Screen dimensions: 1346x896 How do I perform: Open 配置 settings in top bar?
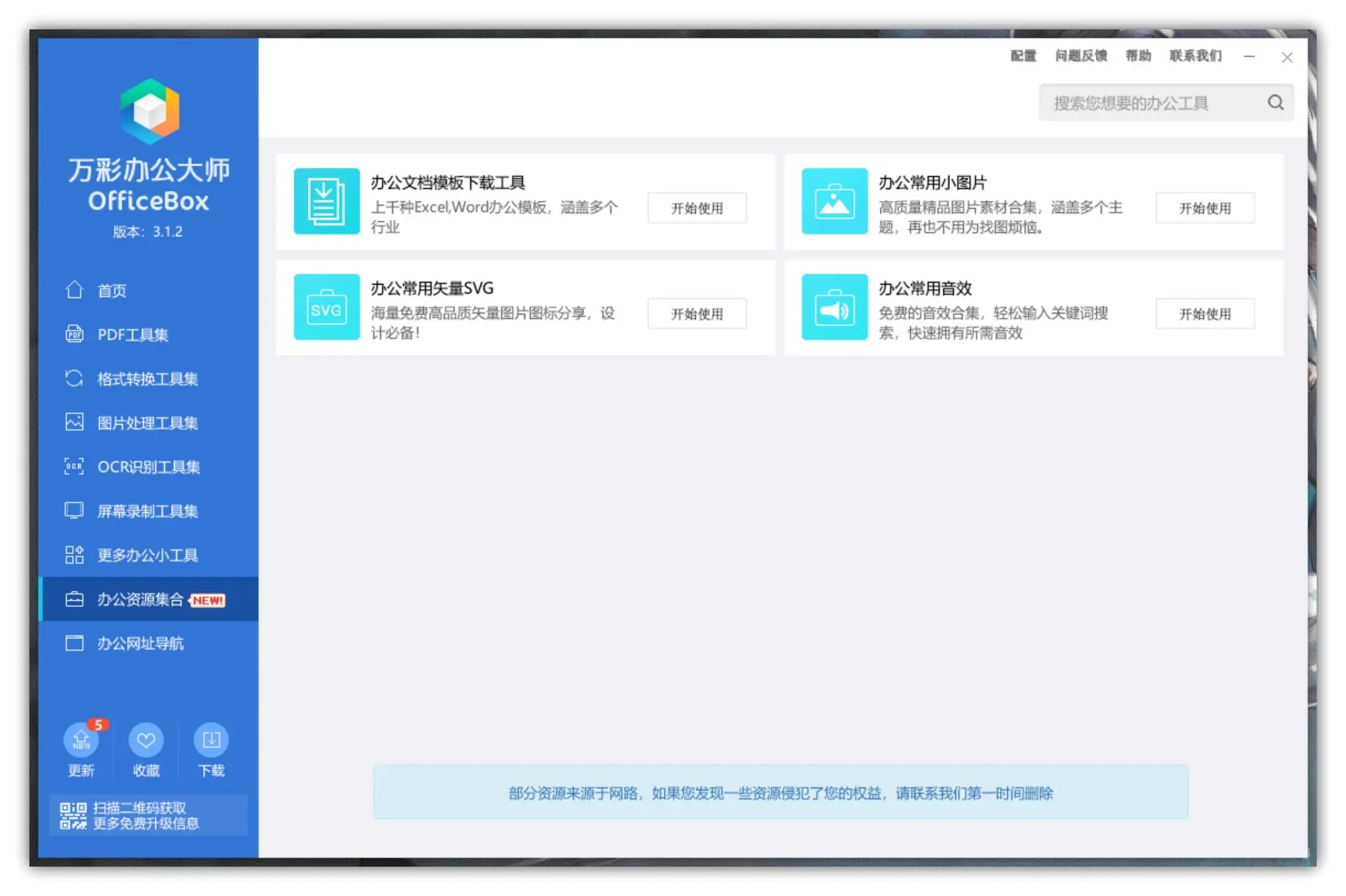[1023, 56]
